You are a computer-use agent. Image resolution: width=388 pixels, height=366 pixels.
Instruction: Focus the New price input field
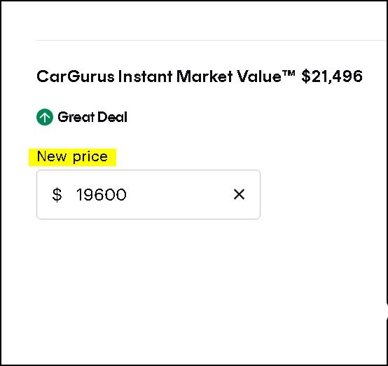[x=148, y=195]
